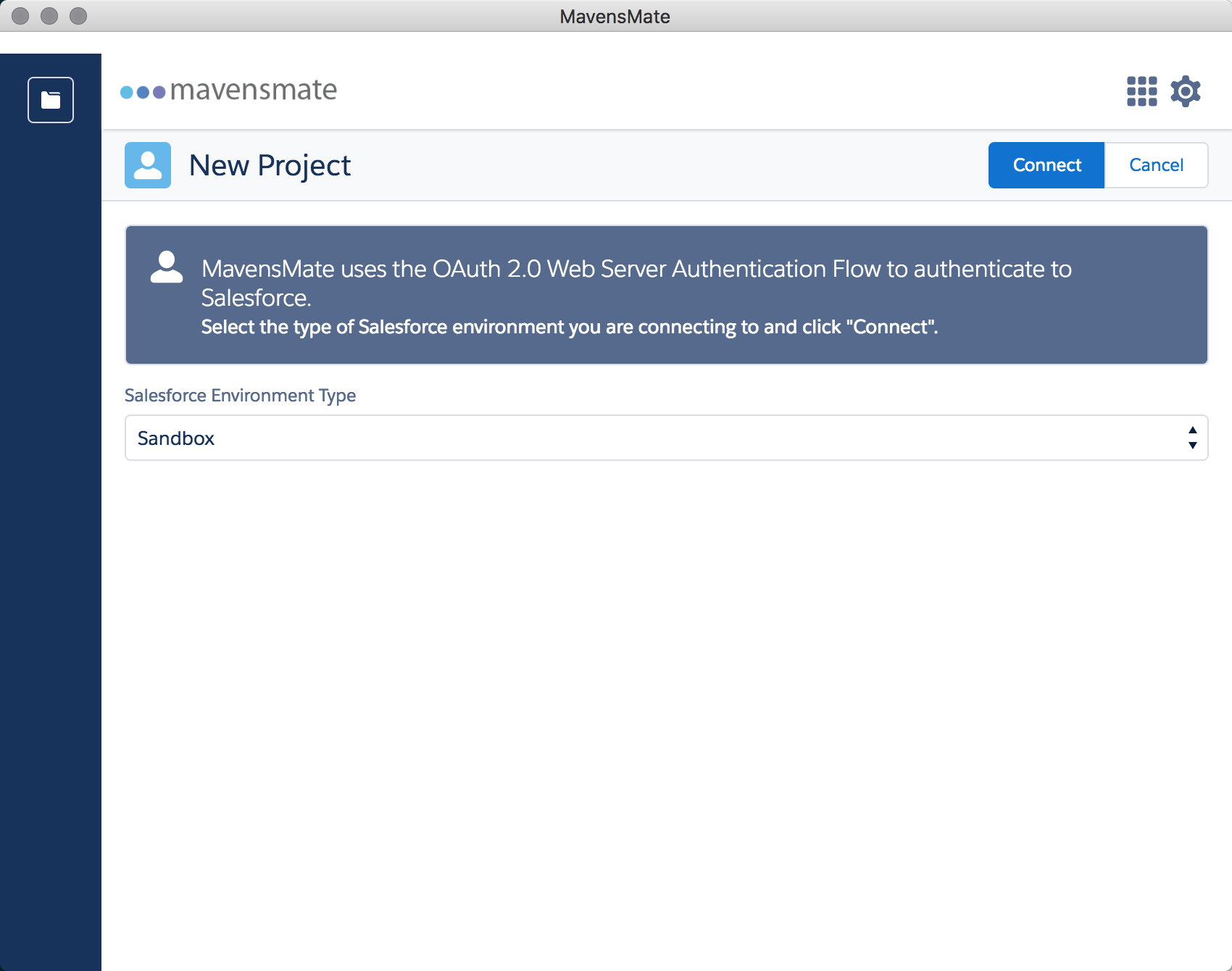Click the New Project user avatar icon
The image size is (1232, 971).
tap(148, 165)
